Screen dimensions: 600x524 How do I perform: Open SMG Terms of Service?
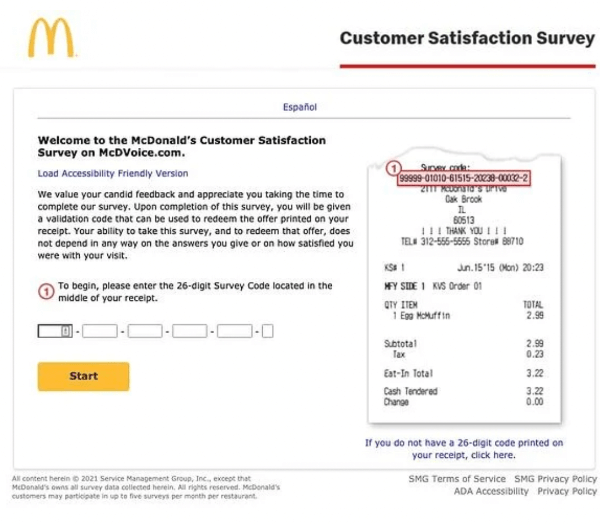point(457,479)
